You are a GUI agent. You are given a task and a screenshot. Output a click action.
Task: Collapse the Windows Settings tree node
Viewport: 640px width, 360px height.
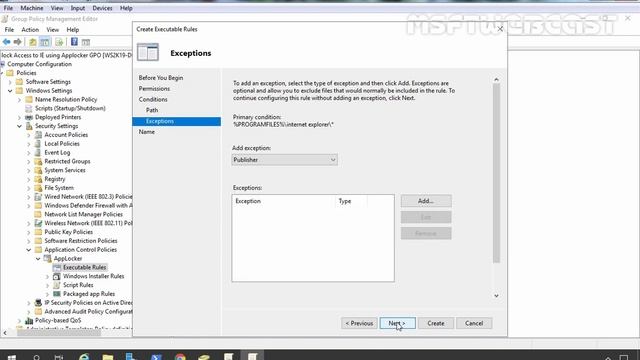10,91
